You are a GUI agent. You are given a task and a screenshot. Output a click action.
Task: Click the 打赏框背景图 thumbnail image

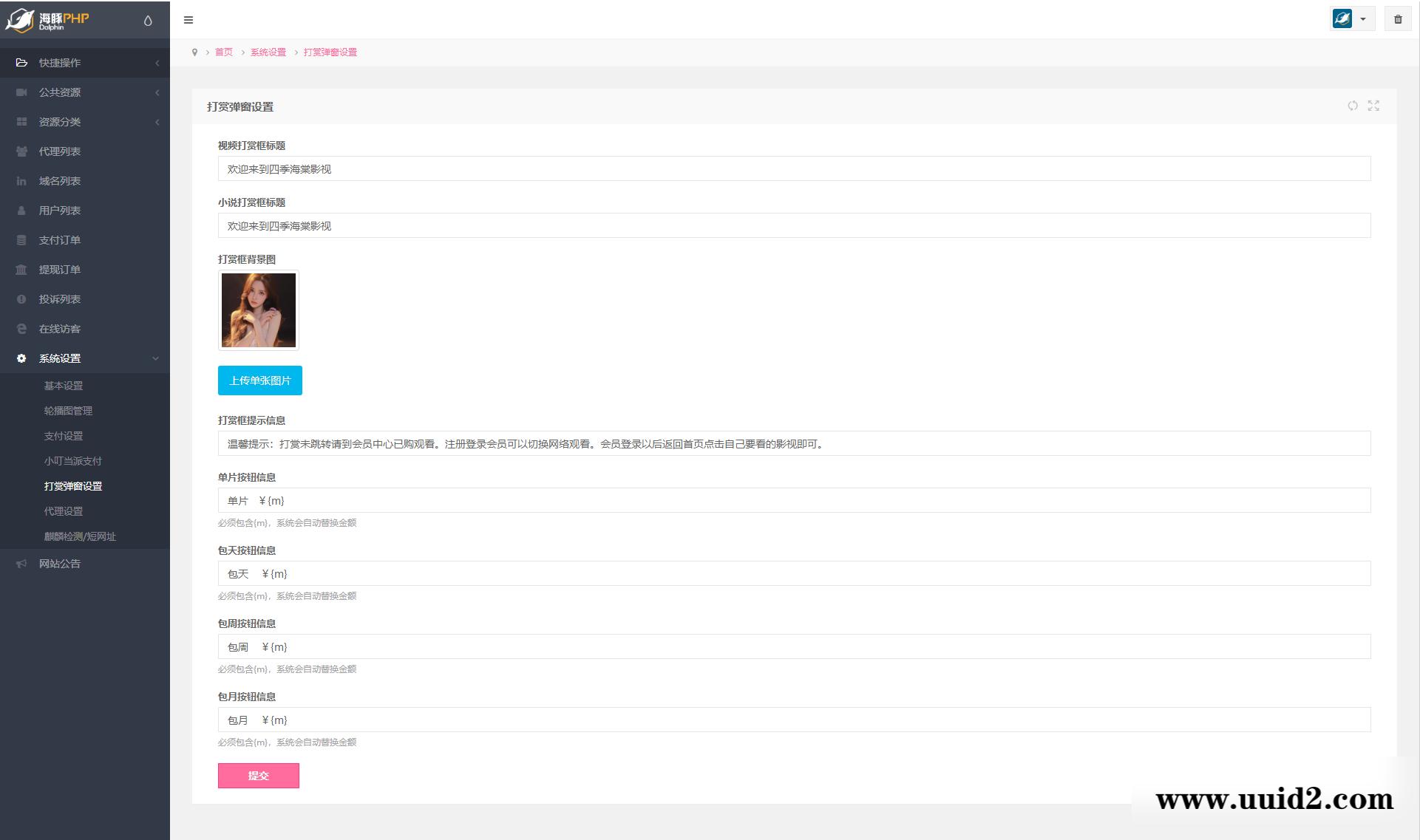click(258, 310)
